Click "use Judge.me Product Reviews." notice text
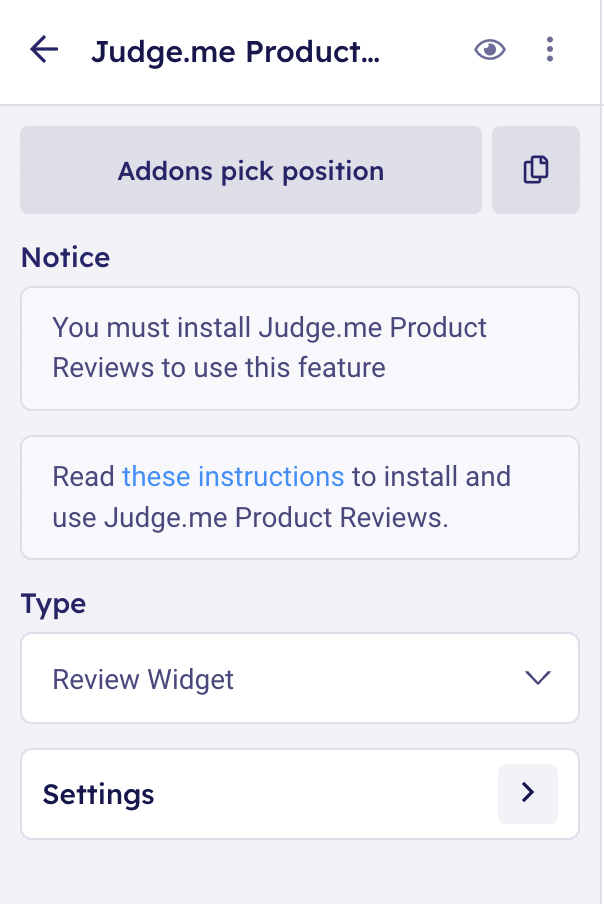This screenshot has width=604, height=904. (x=248, y=518)
